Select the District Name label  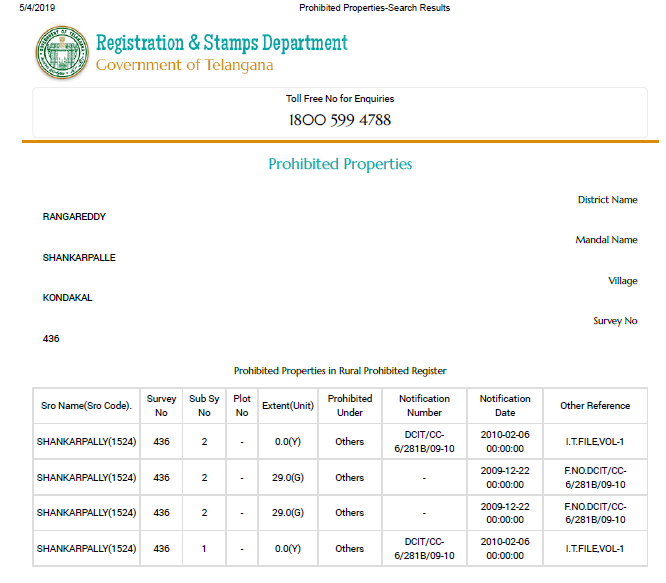tap(607, 200)
